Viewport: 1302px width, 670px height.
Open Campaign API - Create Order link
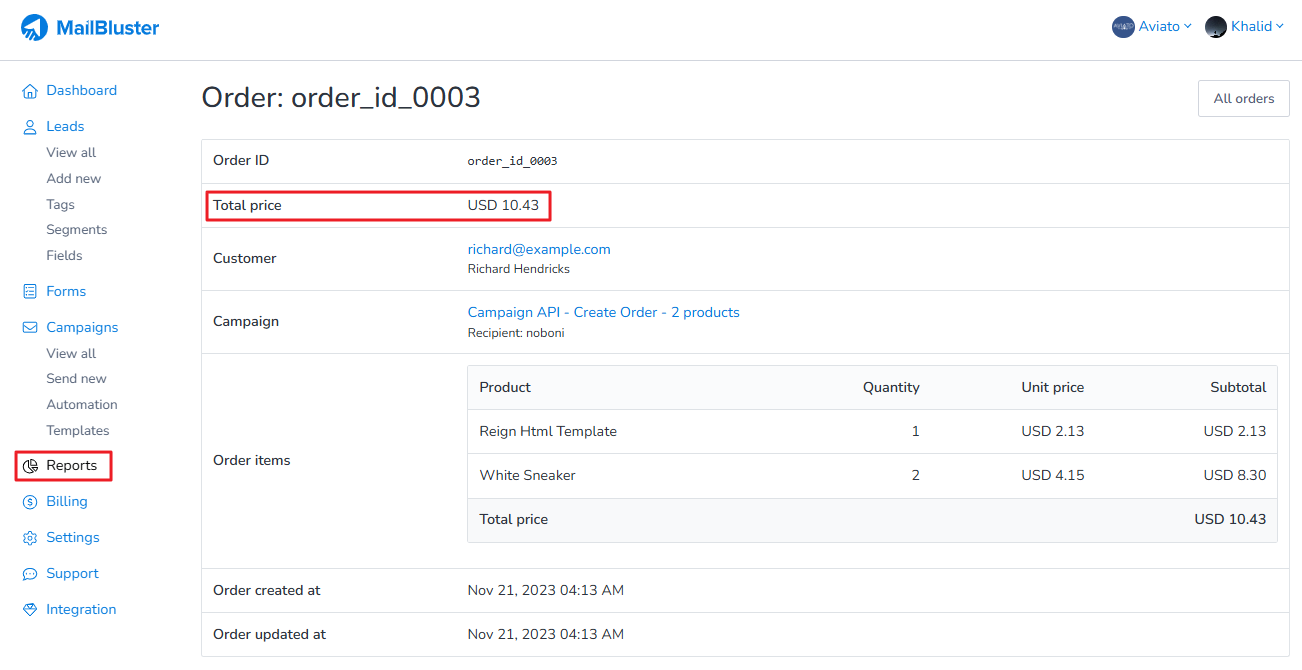tap(603, 312)
